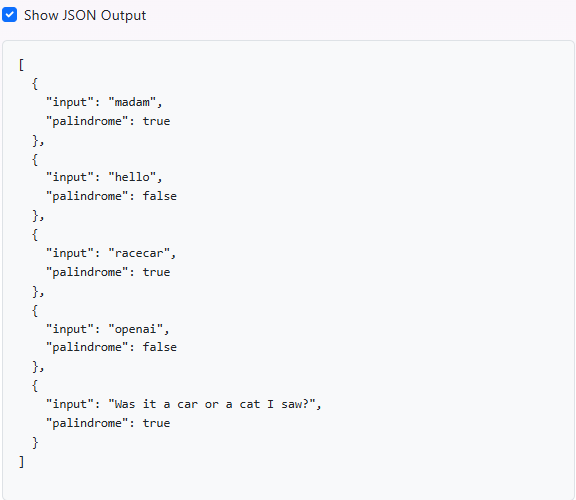Click the opening square bracket of JSON

tap(21, 65)
